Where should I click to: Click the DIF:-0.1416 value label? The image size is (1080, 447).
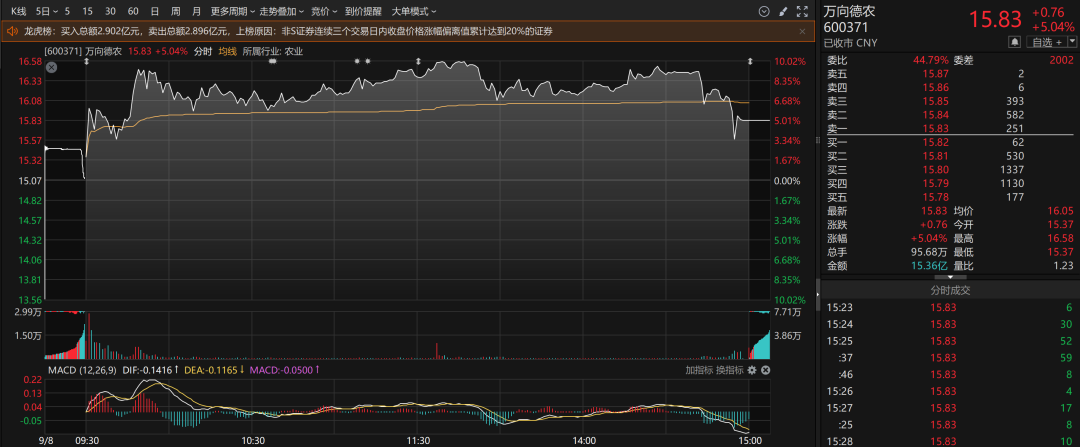152,371
